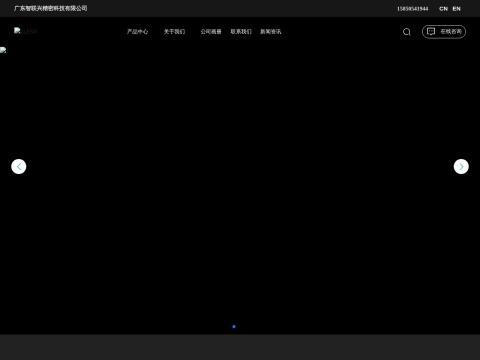Select the carousel pagination dot
Image resolution: width=480 pixels, height=360 pixels.
[x=234, y=326]
